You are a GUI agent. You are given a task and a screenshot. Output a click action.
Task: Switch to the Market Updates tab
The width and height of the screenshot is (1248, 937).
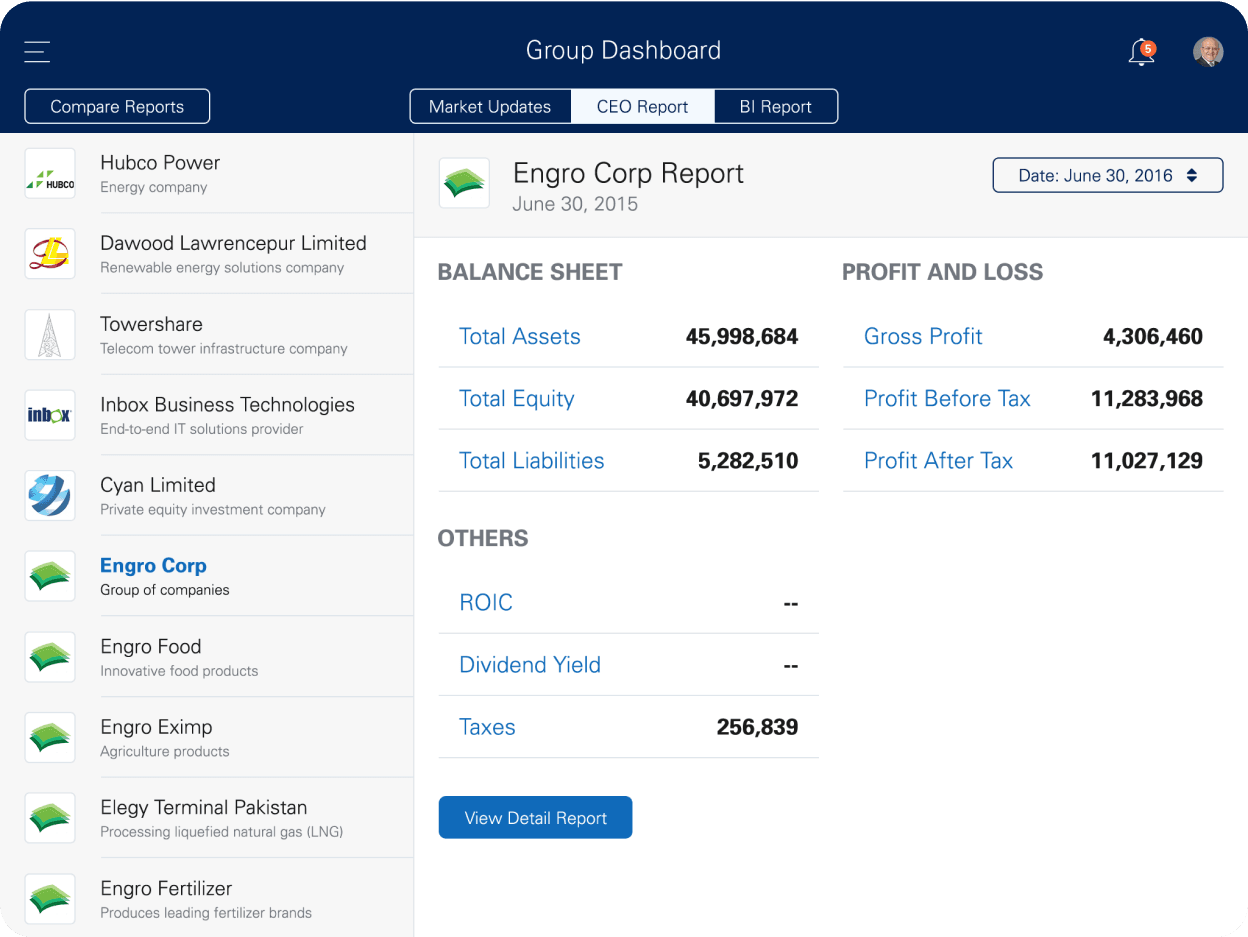490,107
